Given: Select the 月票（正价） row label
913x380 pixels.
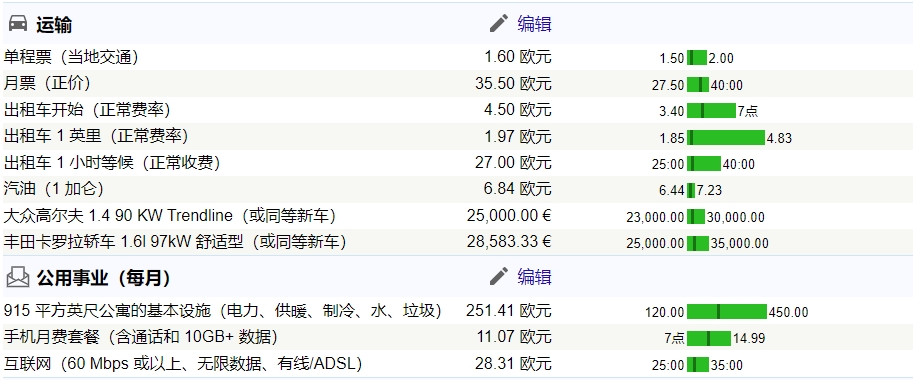Looking at the screenshot, I should pyautogui.click(x=47, y=83).
